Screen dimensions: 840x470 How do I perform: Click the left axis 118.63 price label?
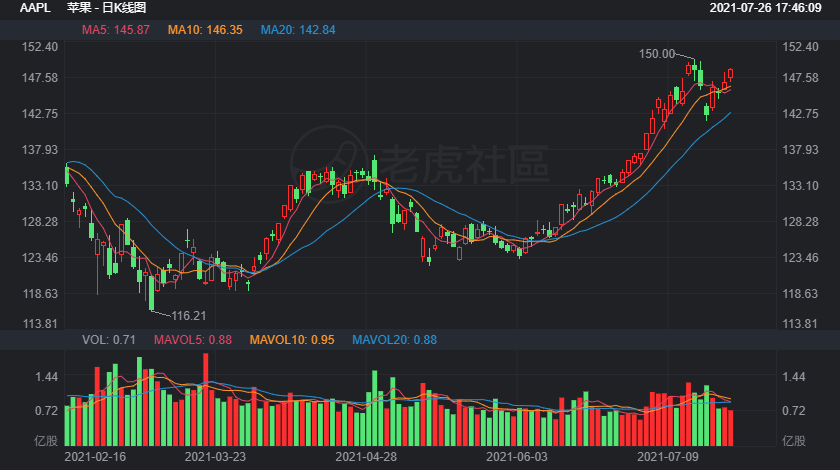point(40,293)
